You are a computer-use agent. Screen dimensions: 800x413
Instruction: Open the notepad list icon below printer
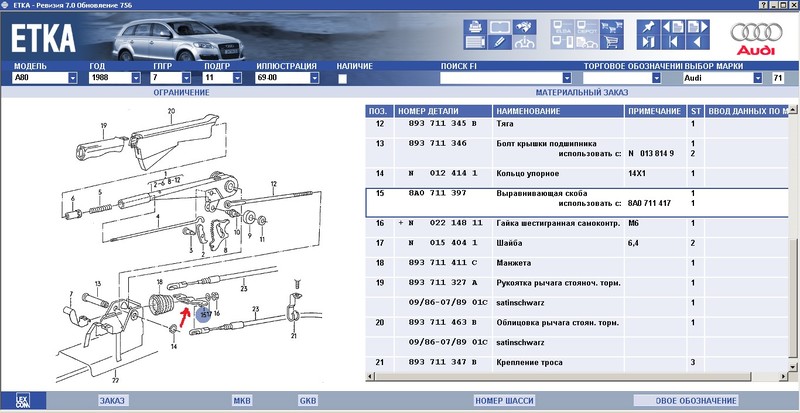point(475,42)
